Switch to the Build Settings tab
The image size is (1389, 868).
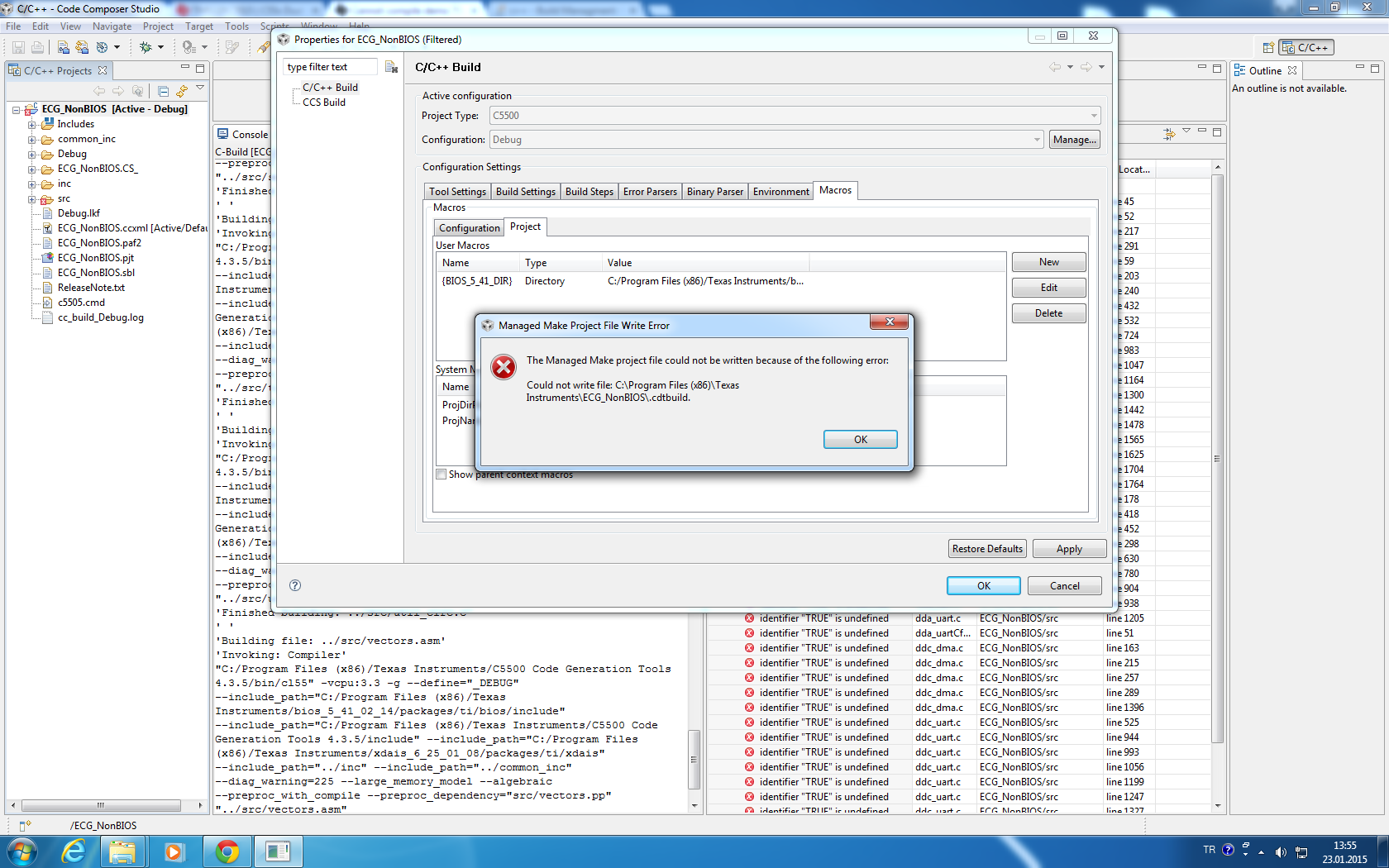coord(526,192)
